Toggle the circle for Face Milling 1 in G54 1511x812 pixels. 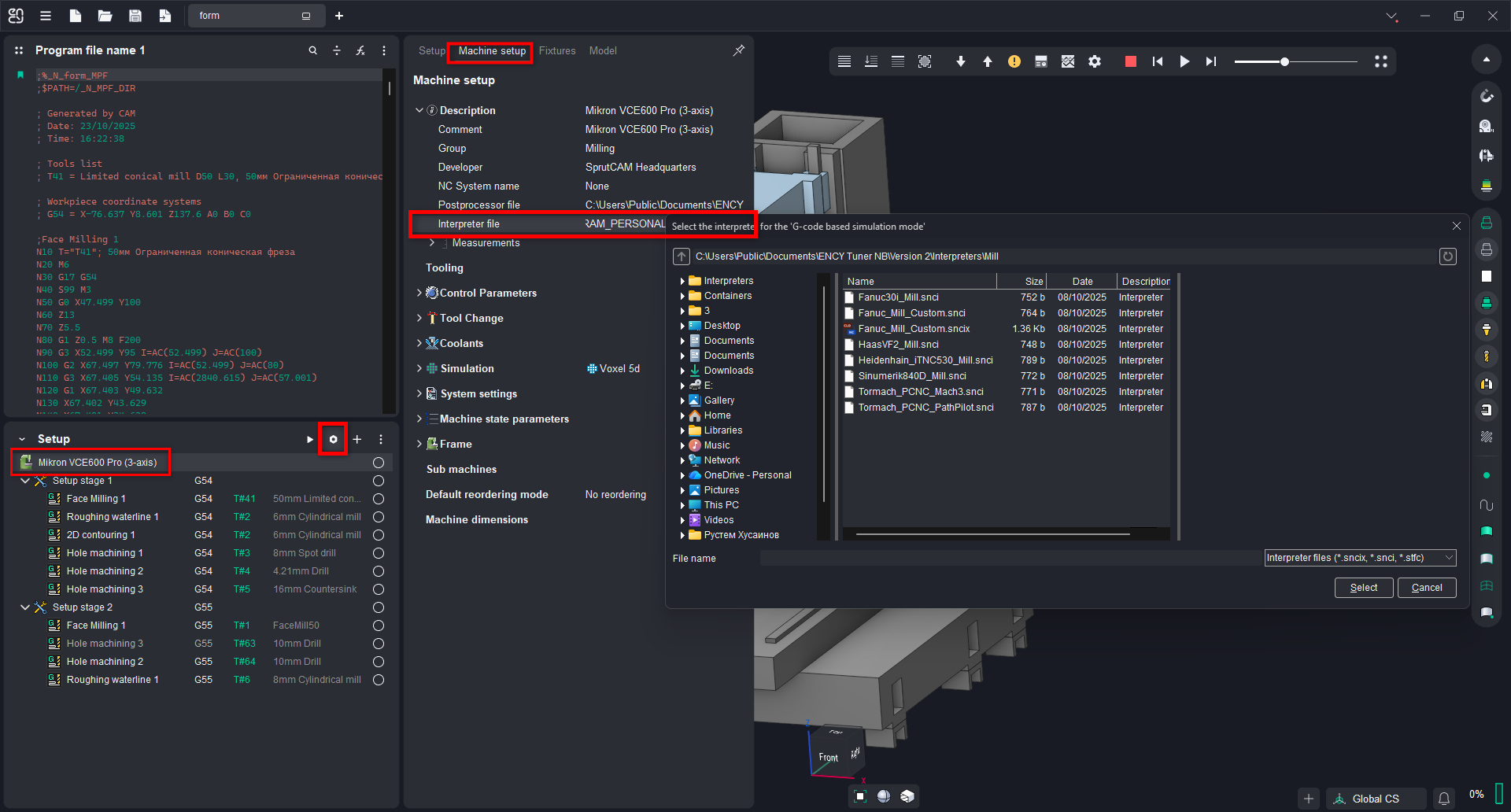[379, 499]
